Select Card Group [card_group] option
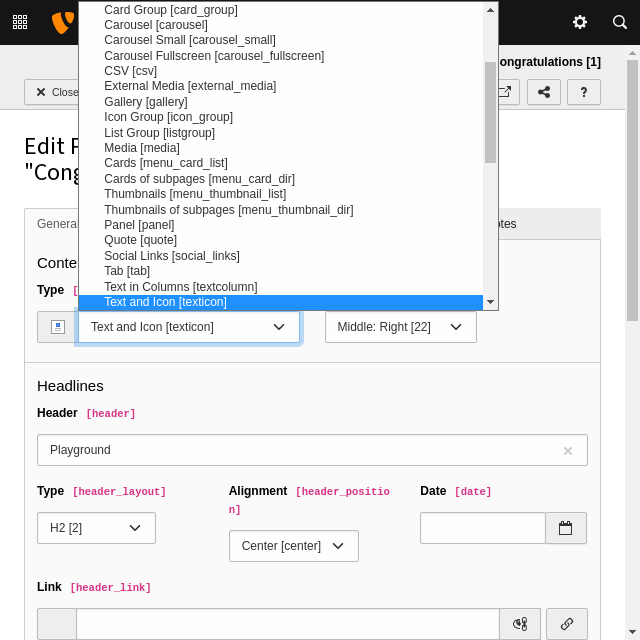This screenshot has height=640, width=640. coord(281,10)
